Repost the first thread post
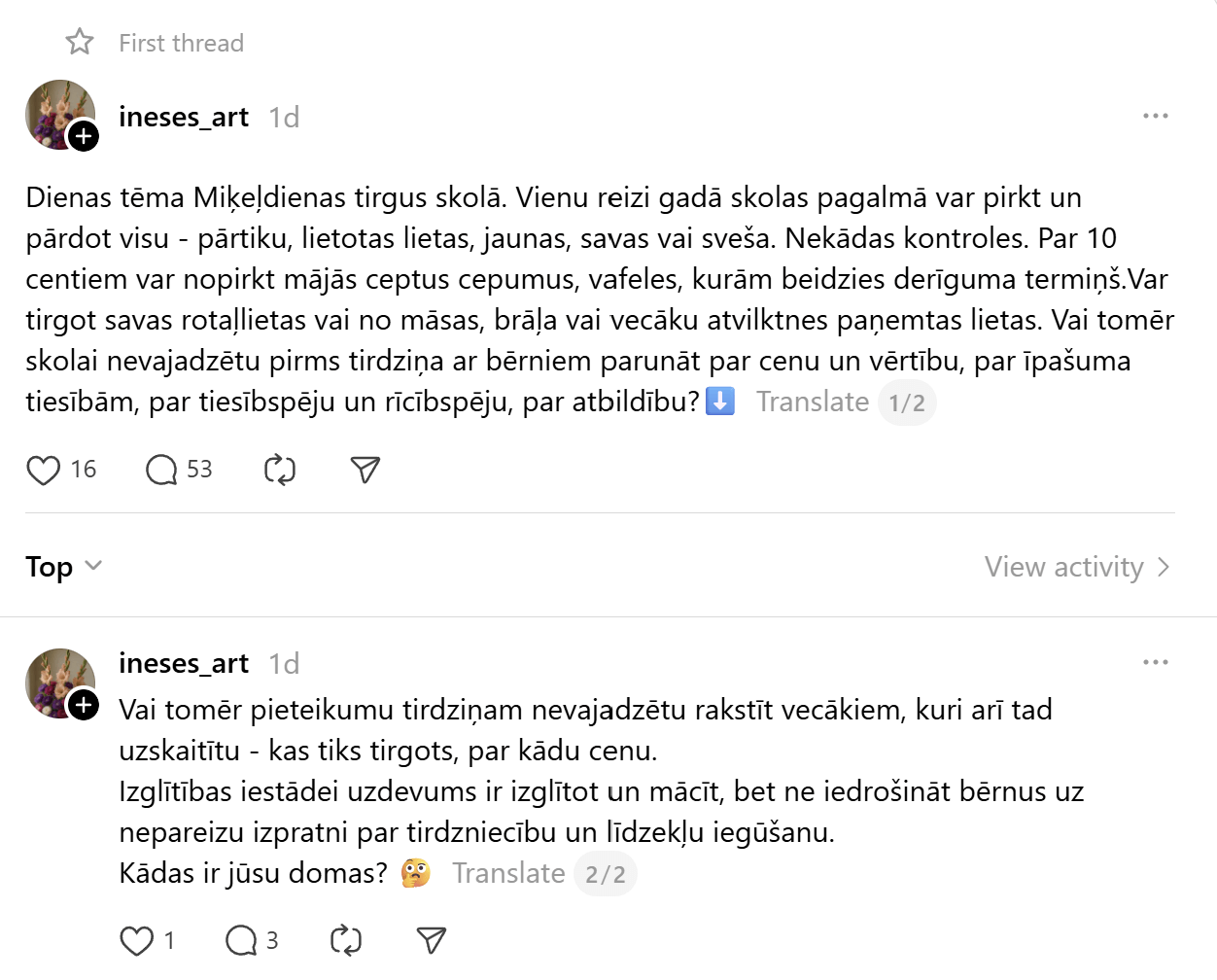The image size is (1217, 980). click(x=280, y=471)
